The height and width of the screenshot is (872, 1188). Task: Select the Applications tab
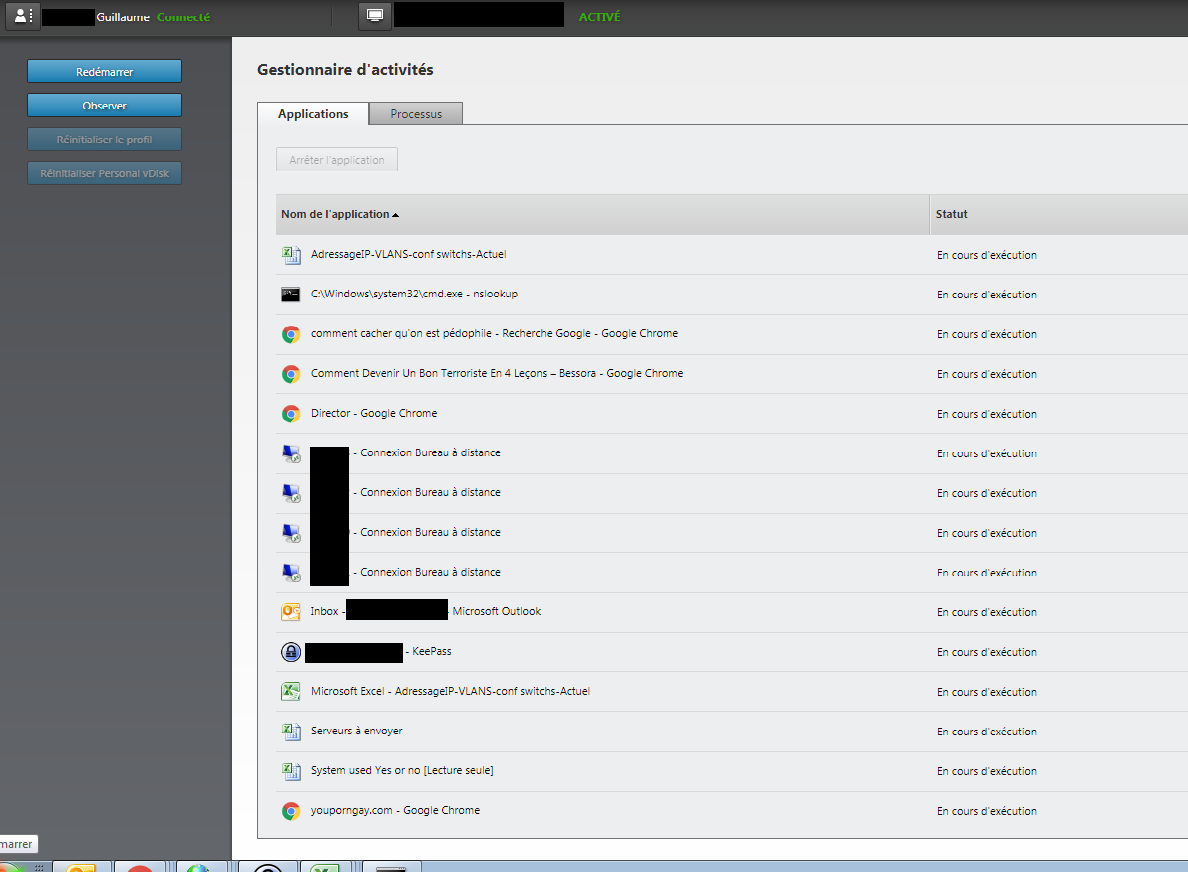coord(313,114)
